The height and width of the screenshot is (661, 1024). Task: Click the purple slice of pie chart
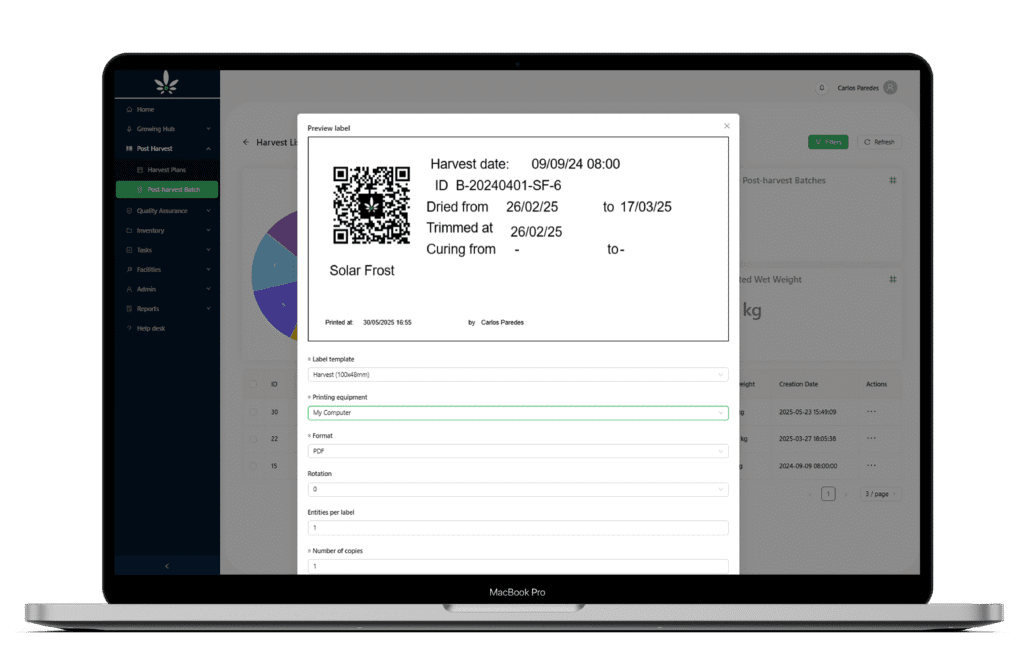[x=283, y=234]
